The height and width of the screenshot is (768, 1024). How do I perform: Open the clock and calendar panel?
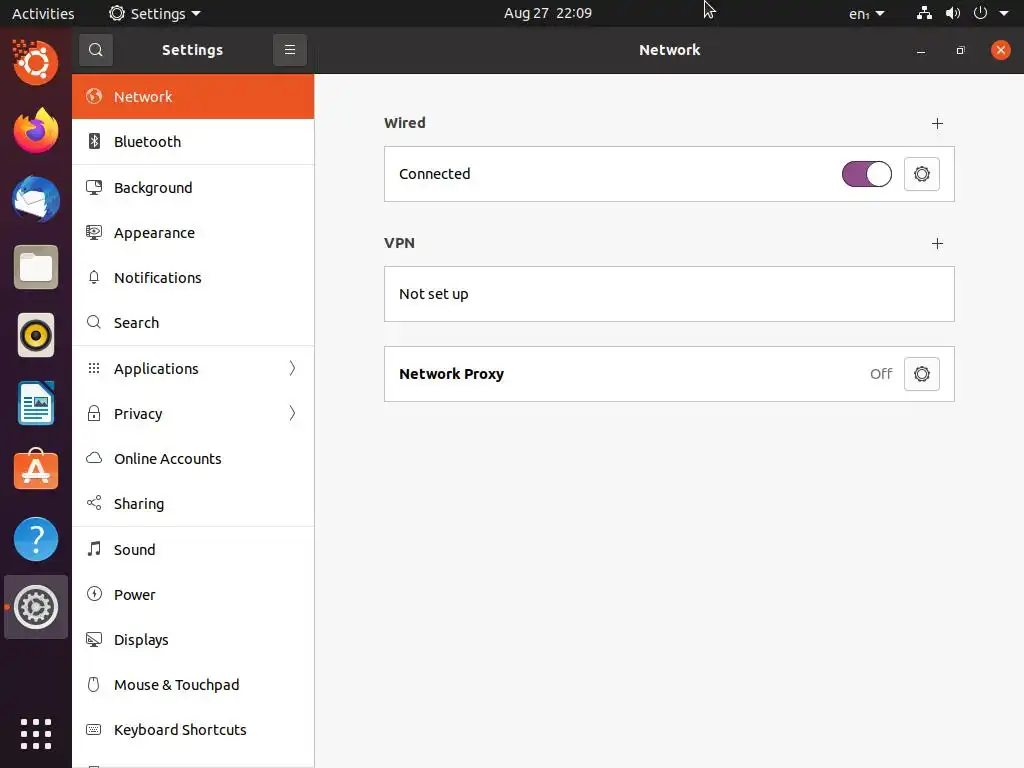tap(548, 13)
